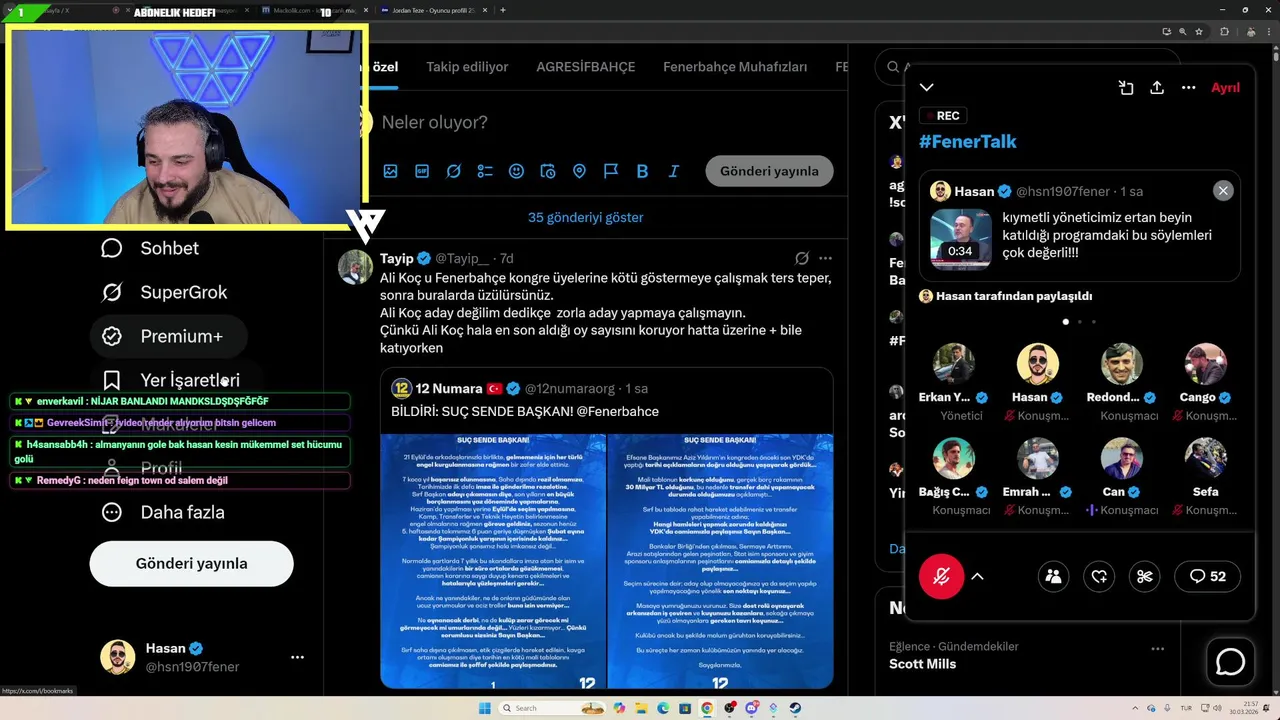1280x720 pixels.
Task: Toggle bold text formatting
Action: tap(642, 171)
